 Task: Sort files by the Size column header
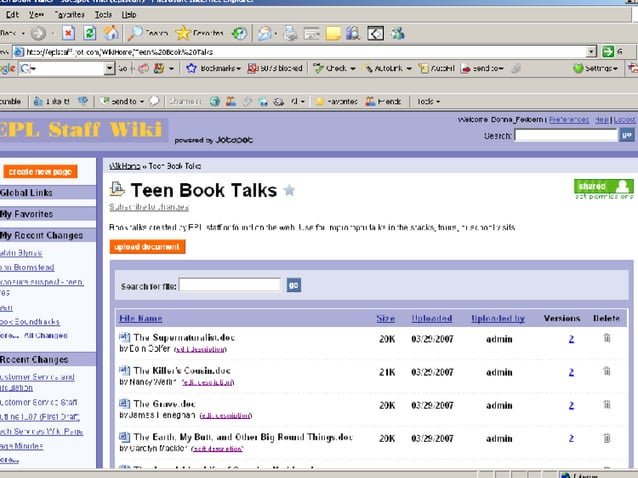coord(386,318)
